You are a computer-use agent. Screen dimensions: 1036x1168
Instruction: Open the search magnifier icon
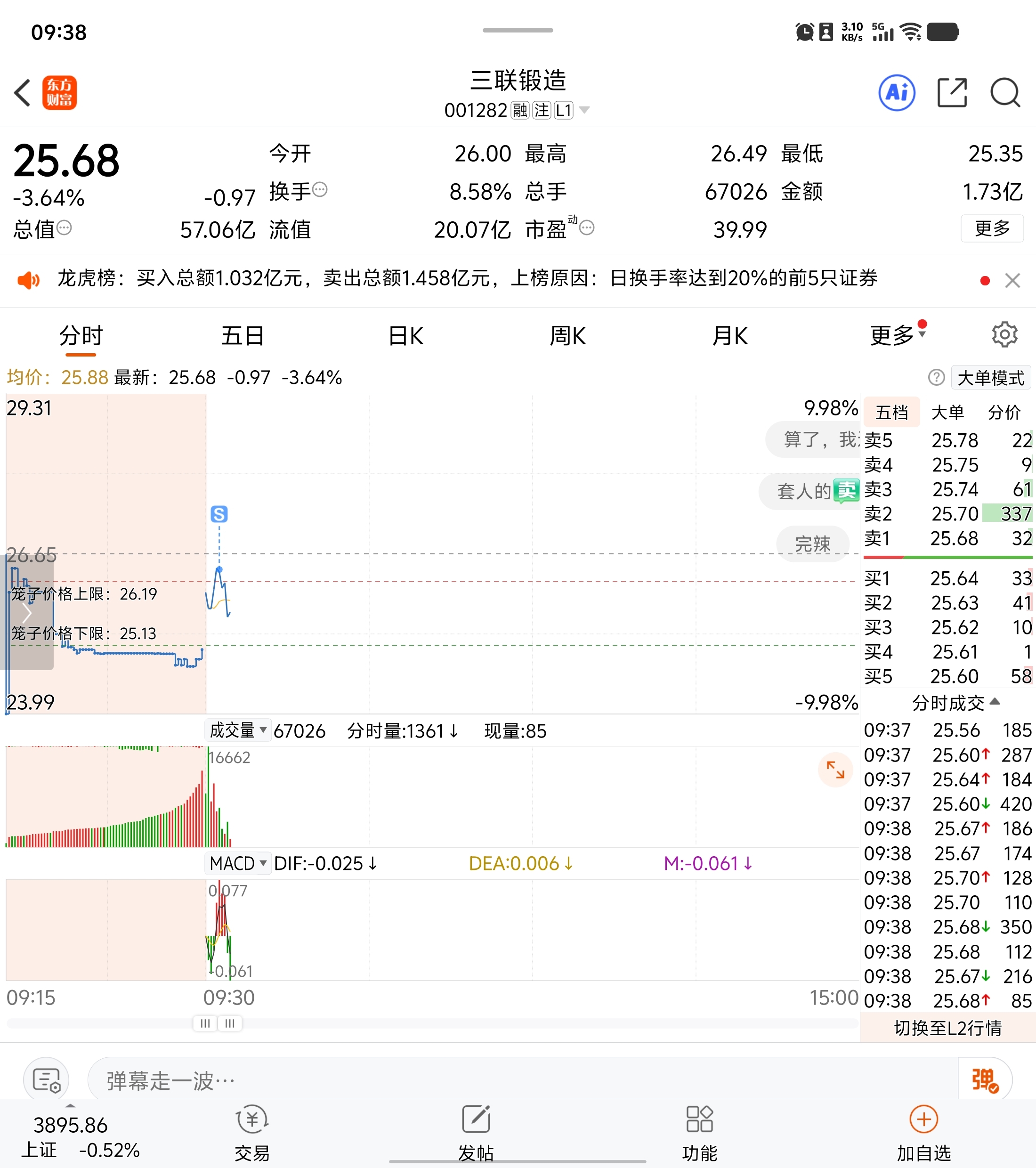coord(1004,93)
